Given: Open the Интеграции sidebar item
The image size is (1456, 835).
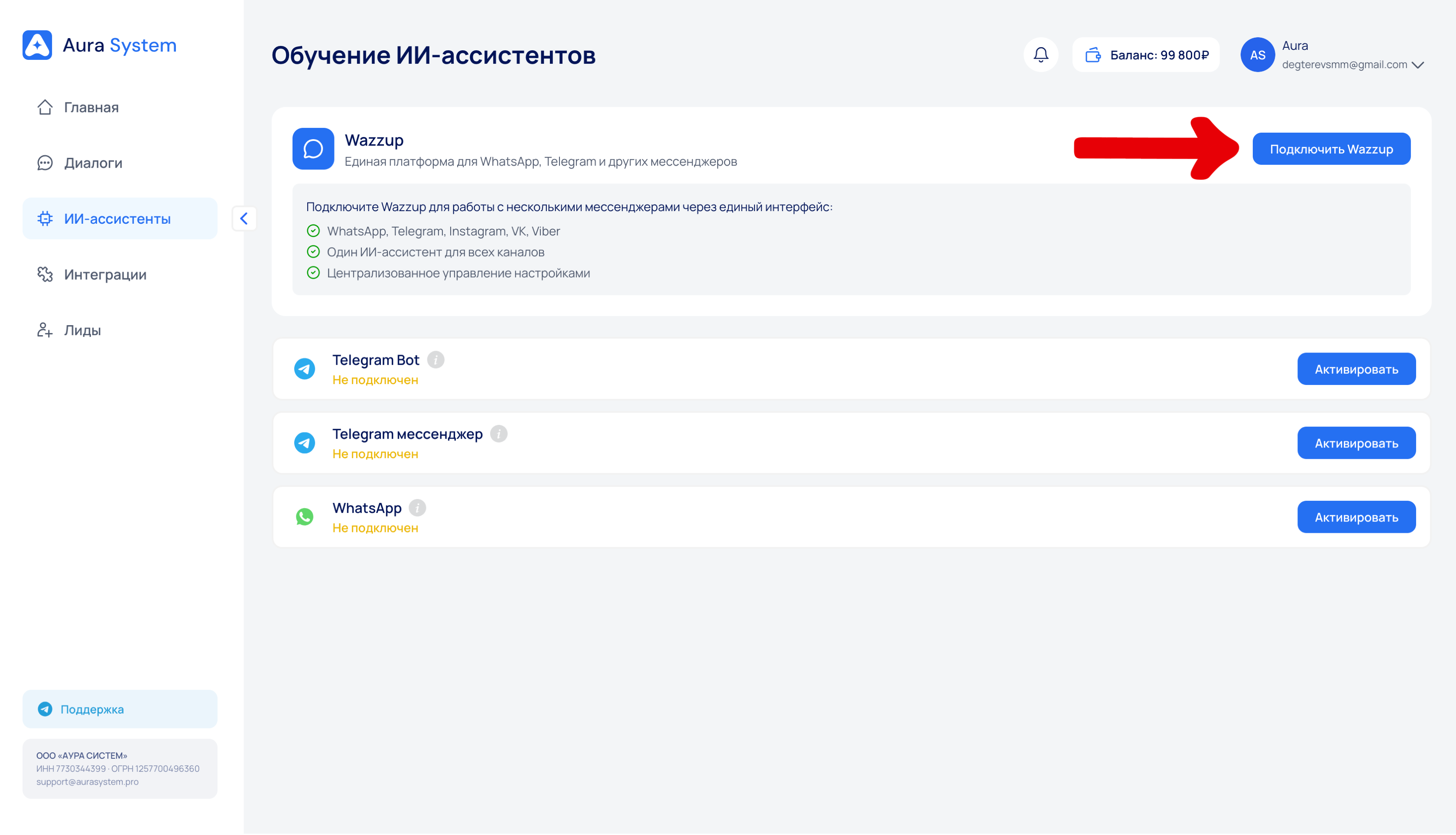Looking at the screenshot, I should coord(105,274).
